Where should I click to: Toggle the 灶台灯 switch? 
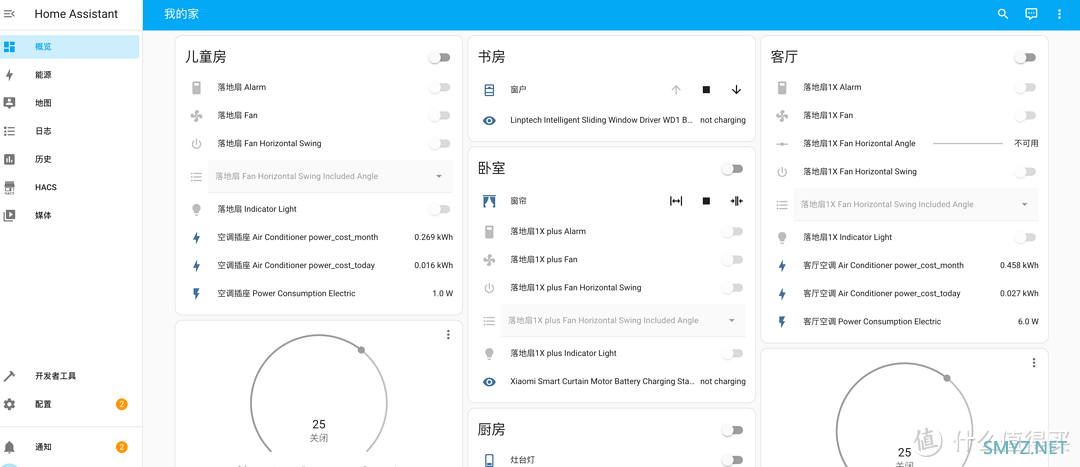[x=732, y=459]
